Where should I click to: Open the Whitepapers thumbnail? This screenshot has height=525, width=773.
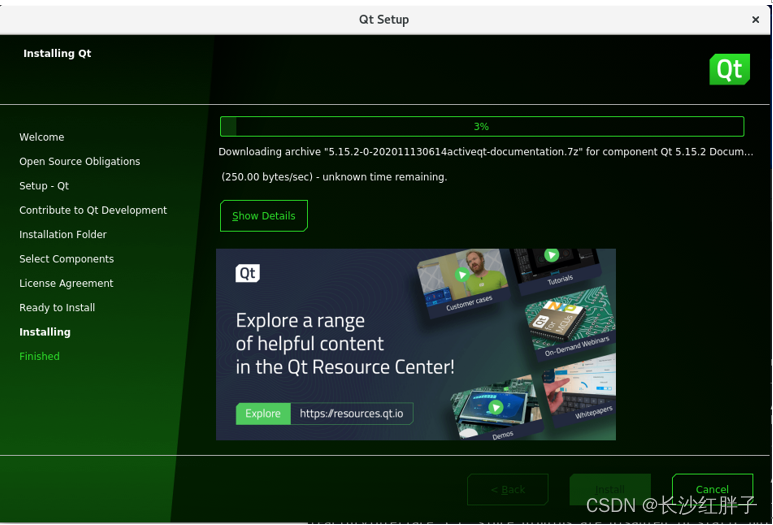pyautogui.click(x=581, y=389)
